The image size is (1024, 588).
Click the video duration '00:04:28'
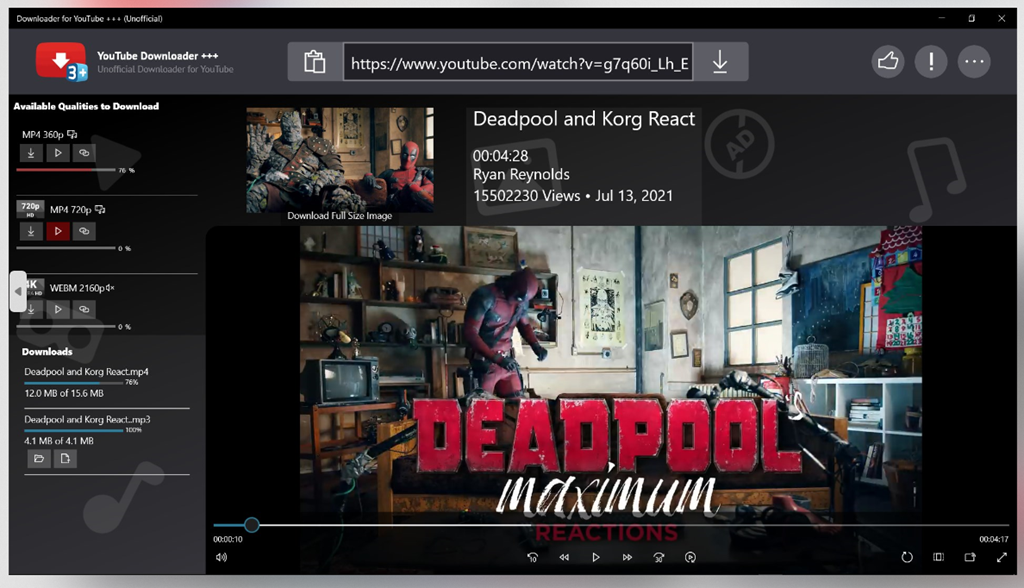point(500,155)
